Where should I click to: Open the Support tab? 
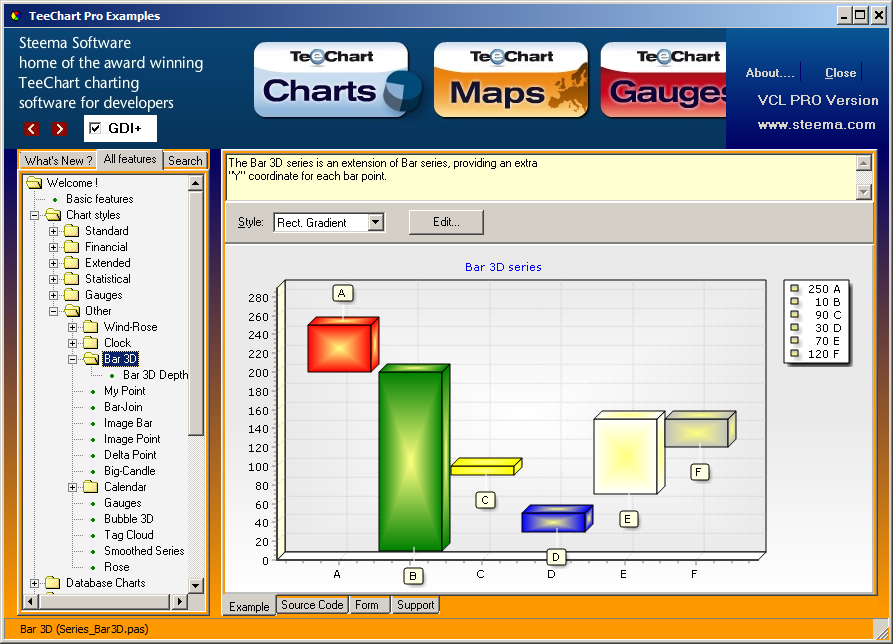(416, 605)
